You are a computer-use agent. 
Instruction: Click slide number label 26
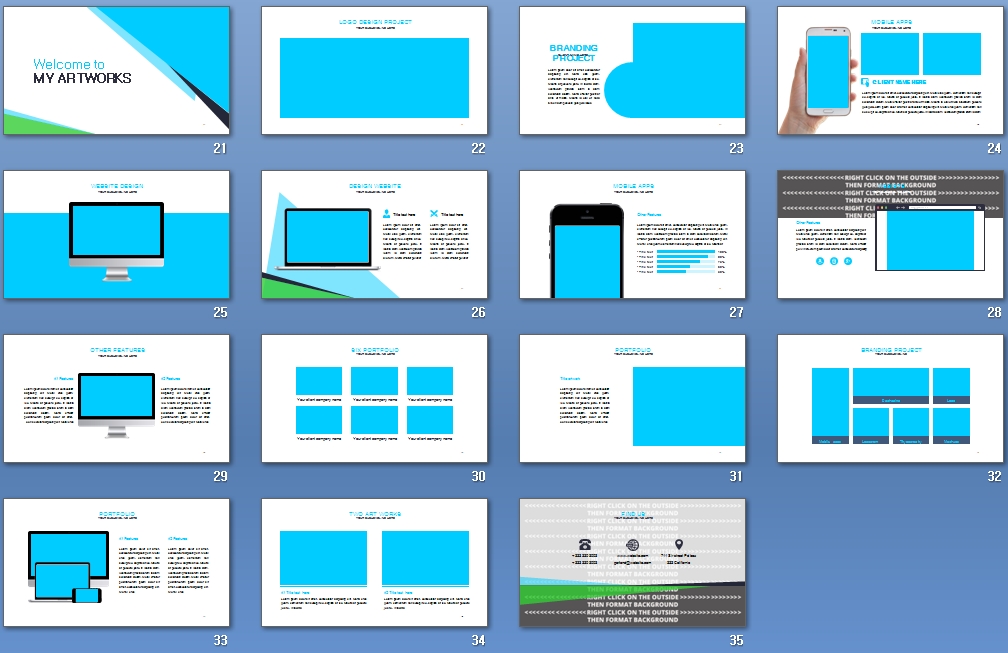point(478,312)
